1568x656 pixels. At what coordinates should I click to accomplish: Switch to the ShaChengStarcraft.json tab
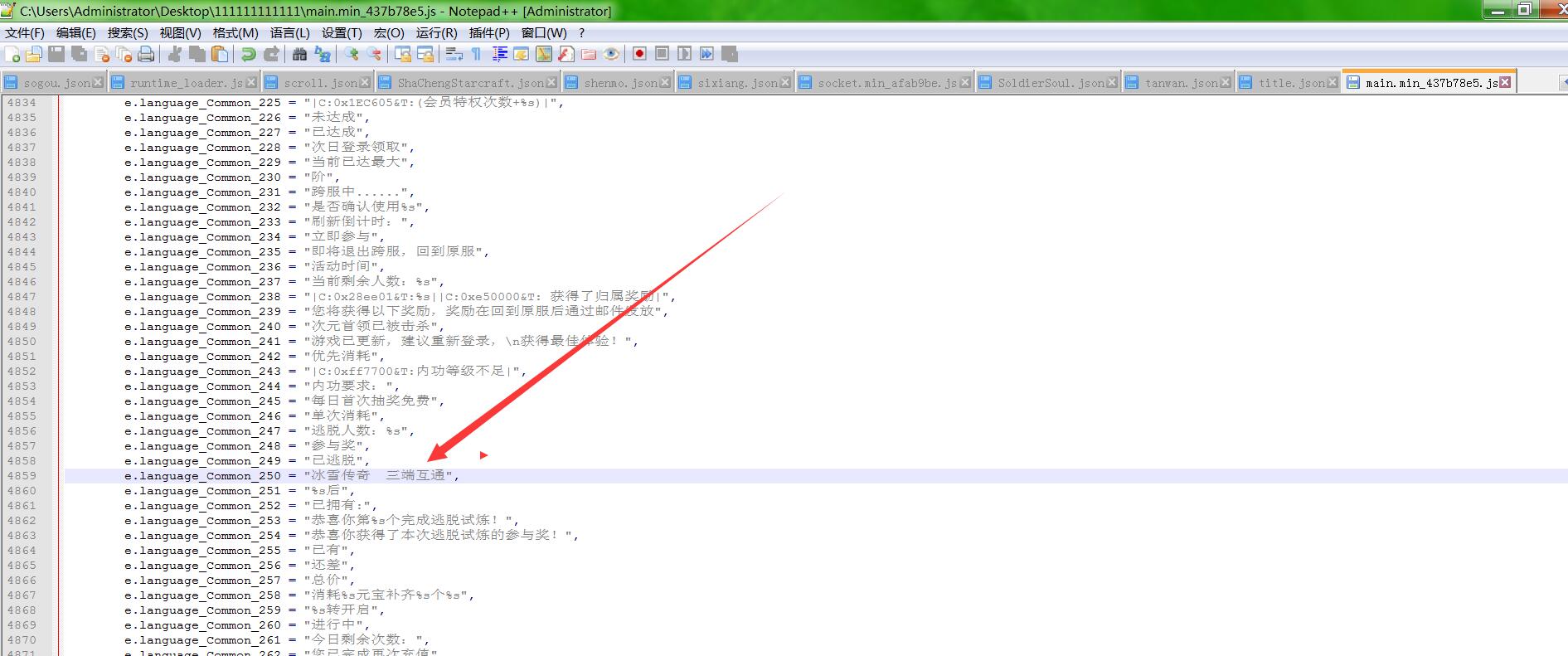[x=470, y=83]
